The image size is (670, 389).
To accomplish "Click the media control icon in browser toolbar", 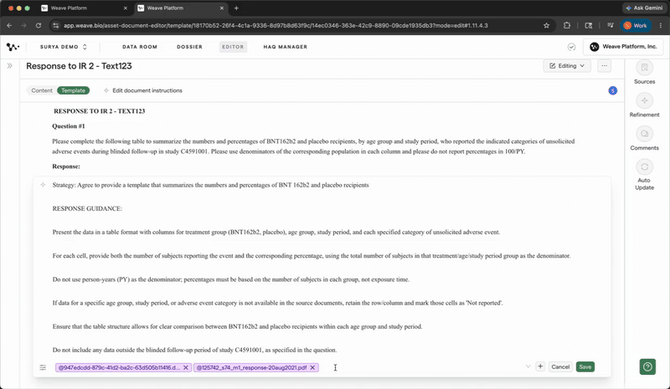I will click(610, 26).
